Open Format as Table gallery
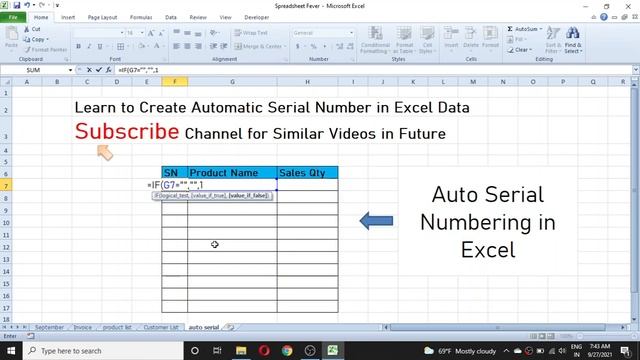The image size is (640, 360). [x=404, y=40]
